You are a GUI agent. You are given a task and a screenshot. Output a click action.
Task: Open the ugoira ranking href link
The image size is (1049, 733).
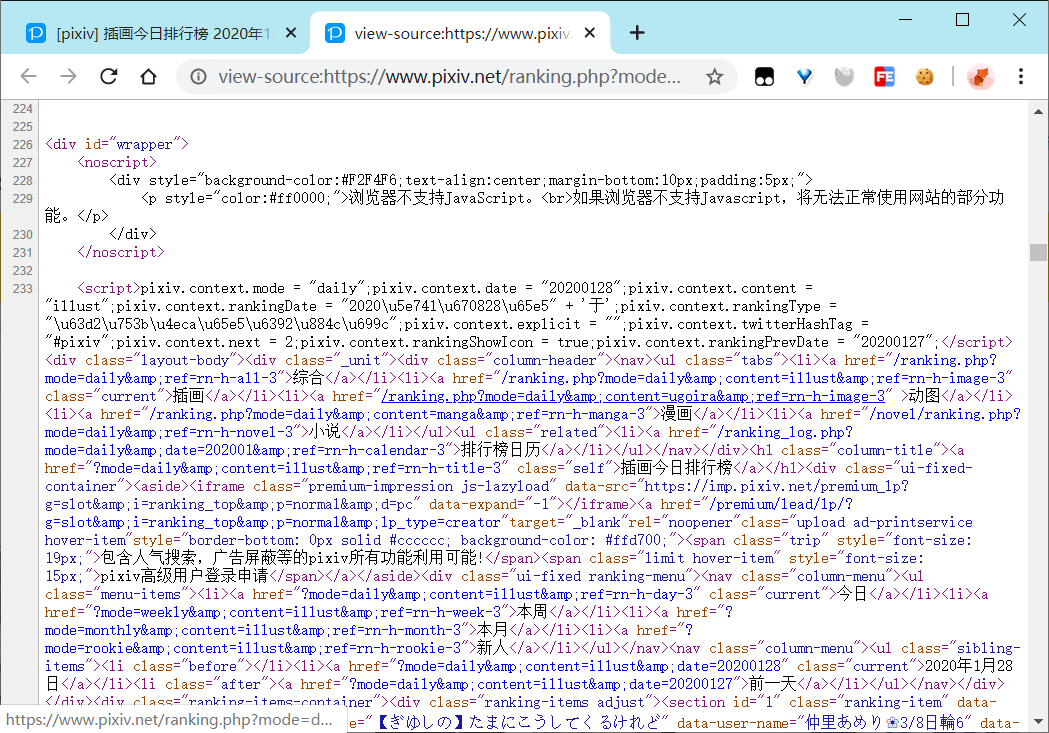(x=633, y=396)
